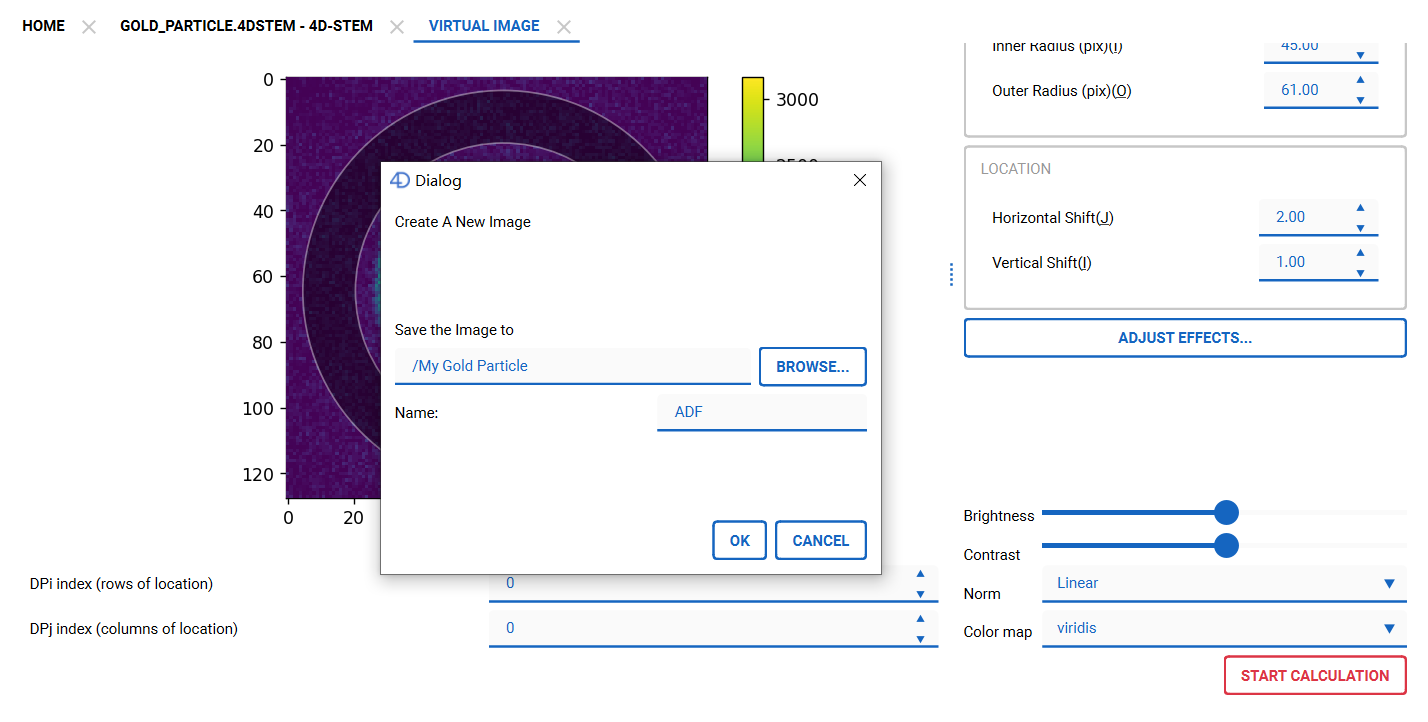Screen dimensions: 1428x722
Task: Decrease the DPj index with the down arrow
Action: [920, 639]
